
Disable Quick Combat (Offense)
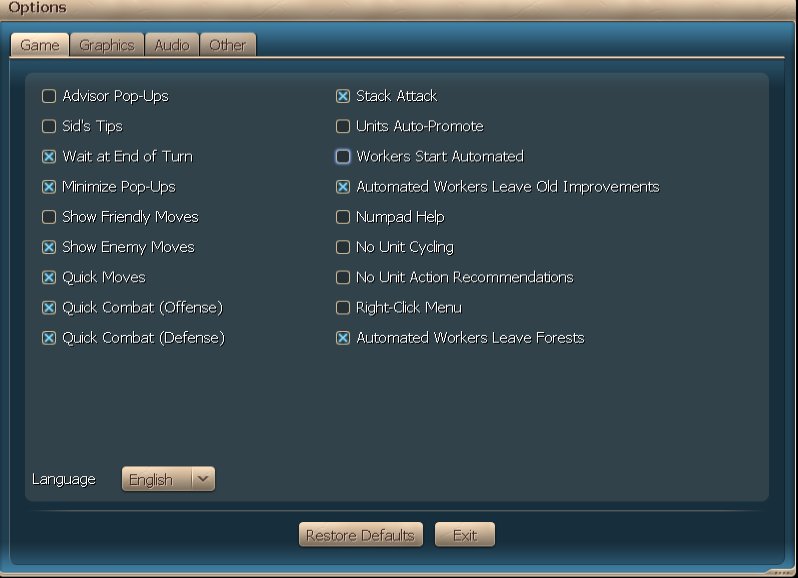click(49, 307)
